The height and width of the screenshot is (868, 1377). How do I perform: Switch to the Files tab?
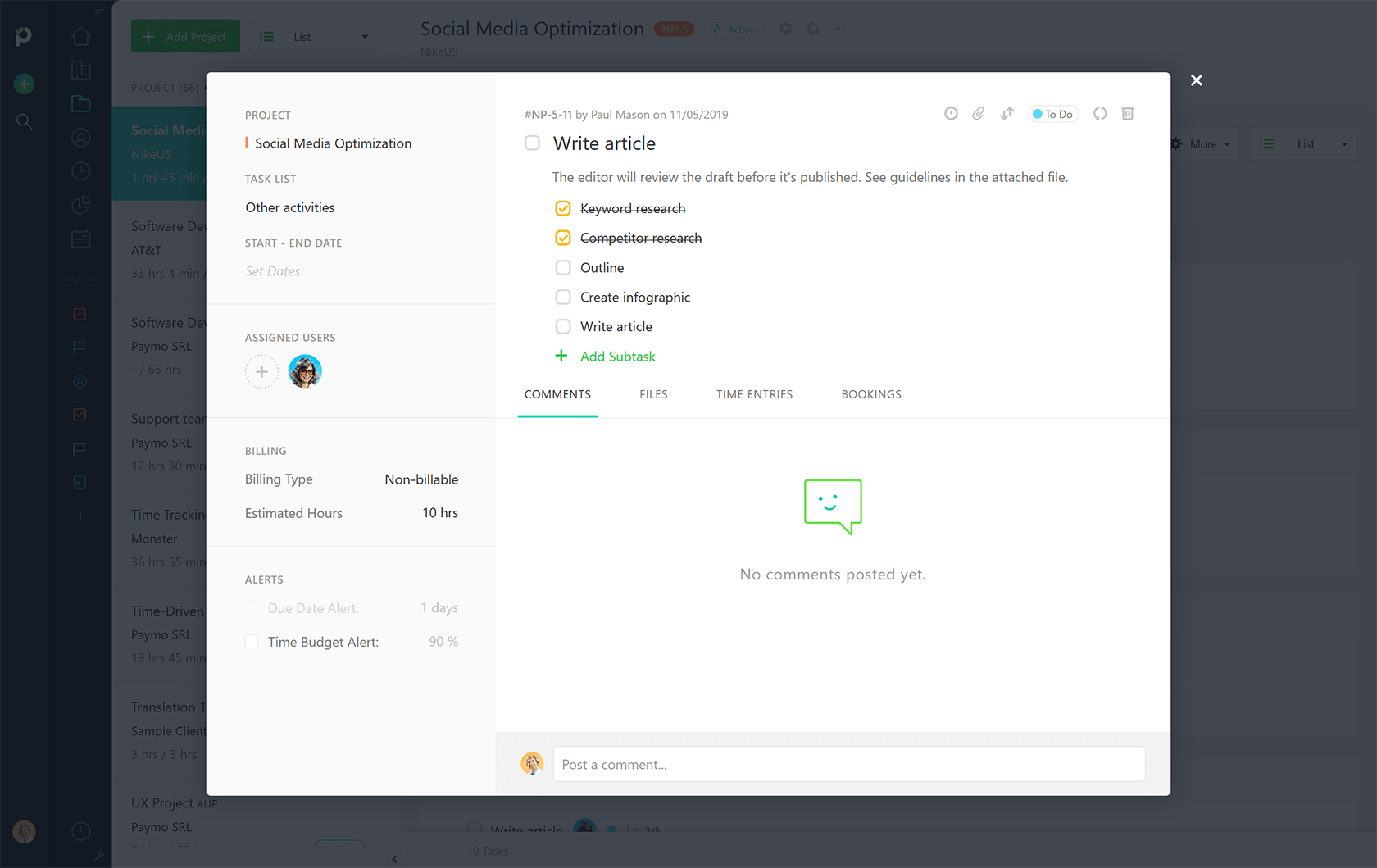[x=653, y=394]
